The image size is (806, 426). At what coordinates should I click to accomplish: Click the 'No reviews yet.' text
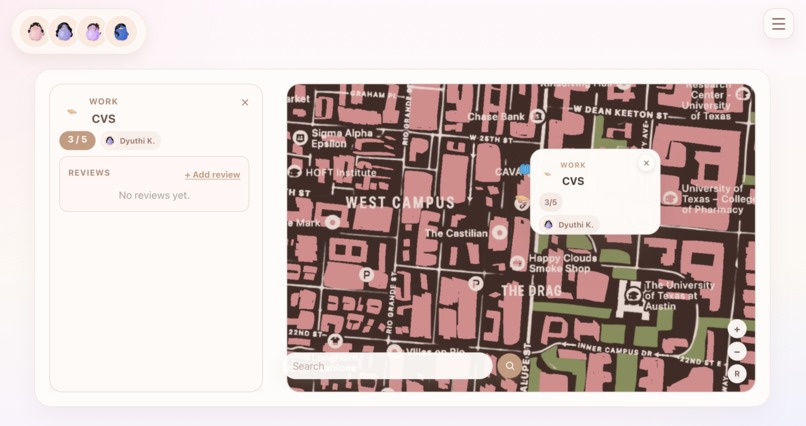point(154,195)
